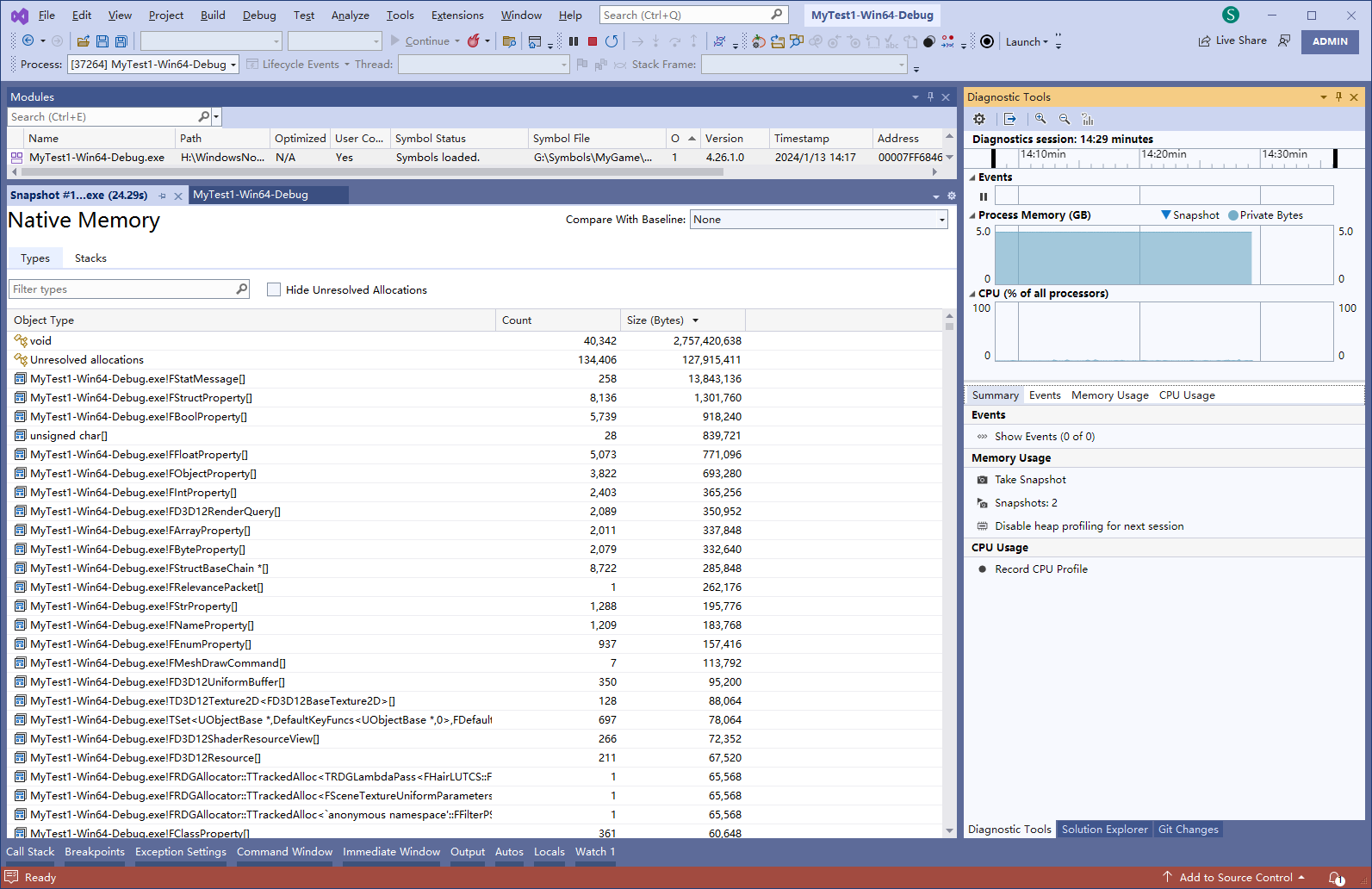This screenshot has width=1372, height=889.
Task: Click the account avatar with letter S
Action: click(1231, 15)
